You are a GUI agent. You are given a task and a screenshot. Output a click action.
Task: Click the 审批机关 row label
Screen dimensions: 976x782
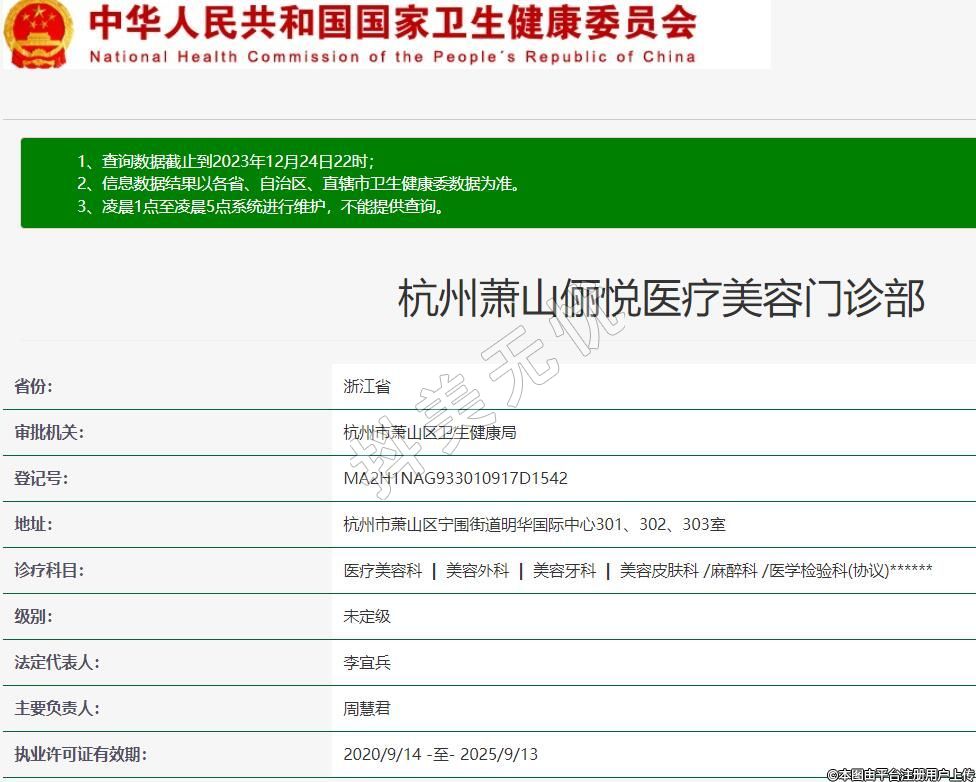49,432
